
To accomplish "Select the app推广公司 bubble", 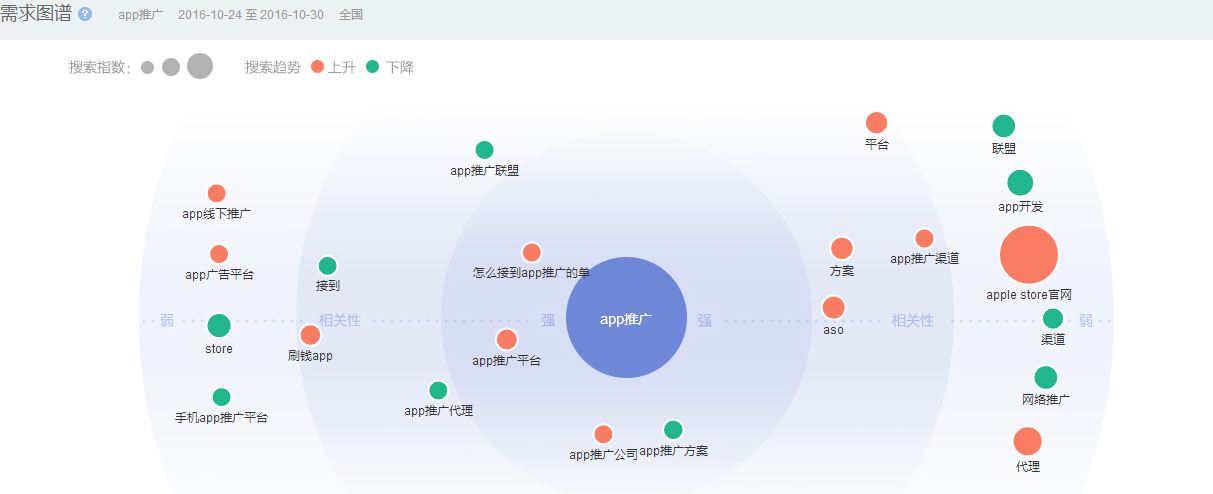I will (603, 434).
